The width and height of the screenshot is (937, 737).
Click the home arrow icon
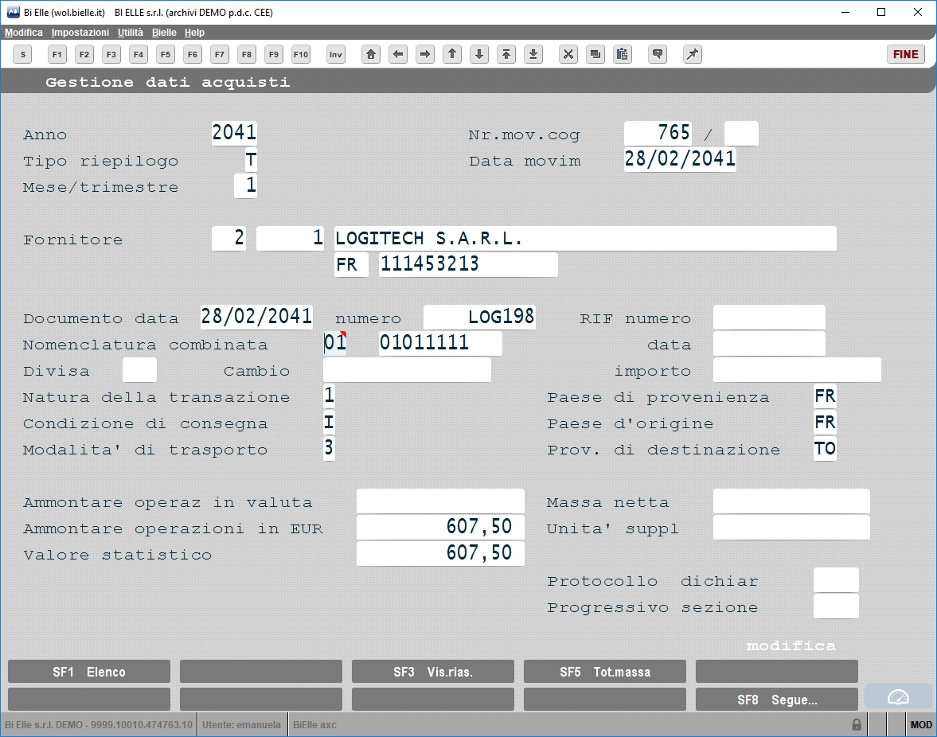[371, 54]
